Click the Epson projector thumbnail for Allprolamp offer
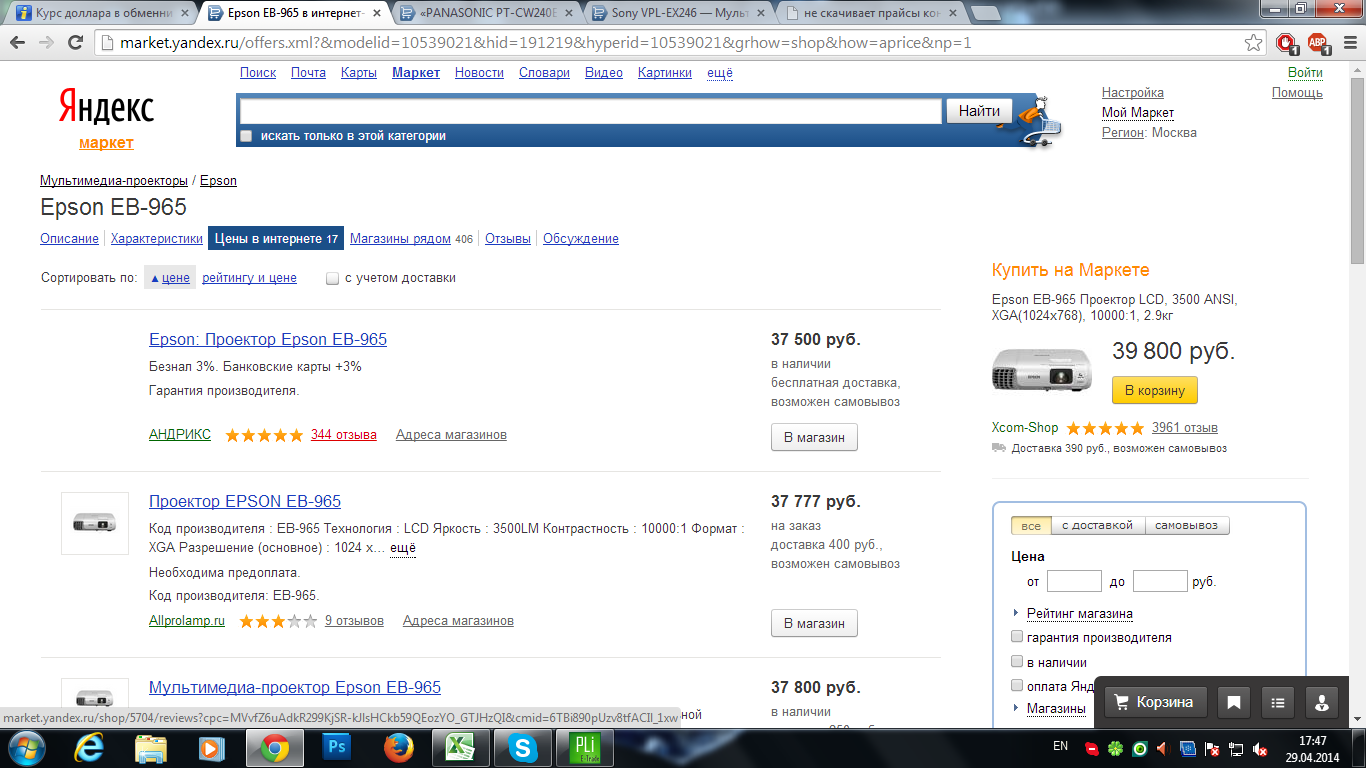 [95, 523]
